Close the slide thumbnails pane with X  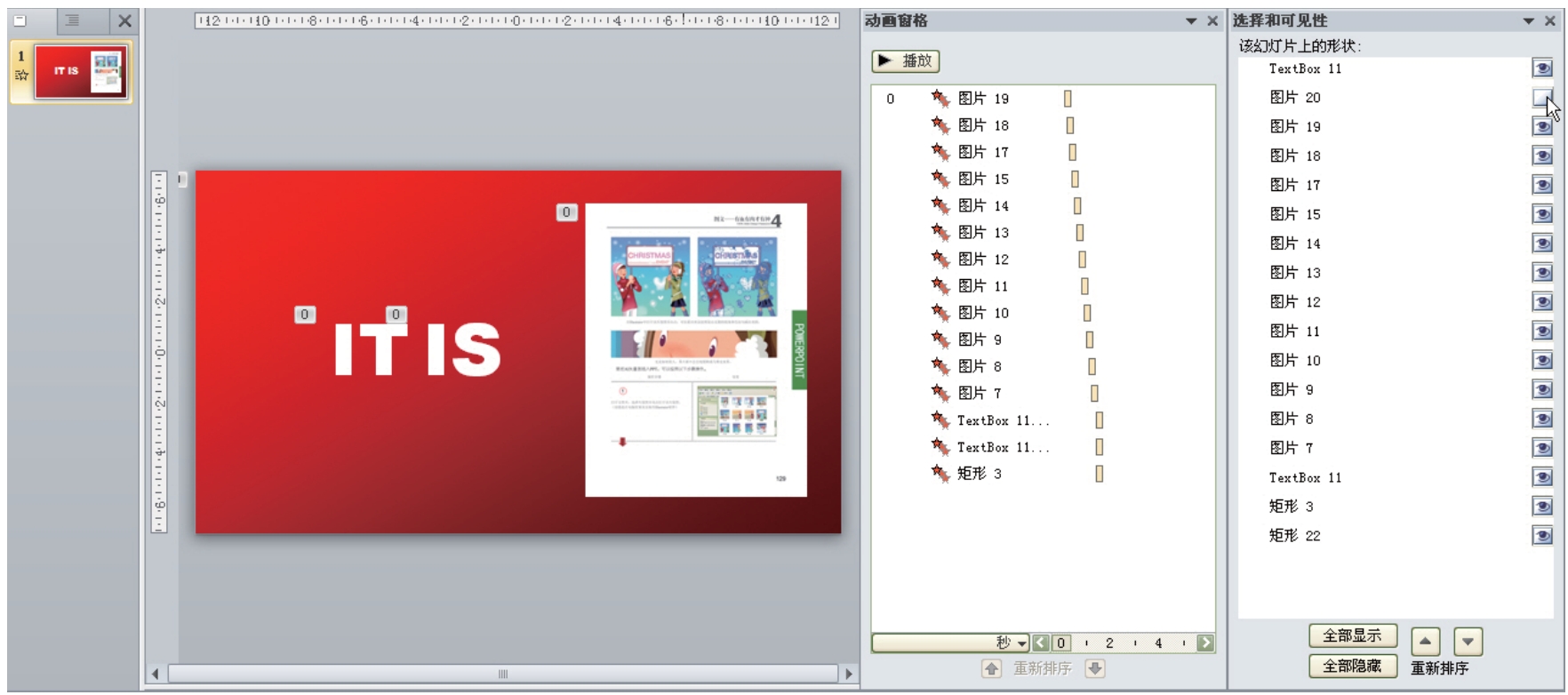124,20
